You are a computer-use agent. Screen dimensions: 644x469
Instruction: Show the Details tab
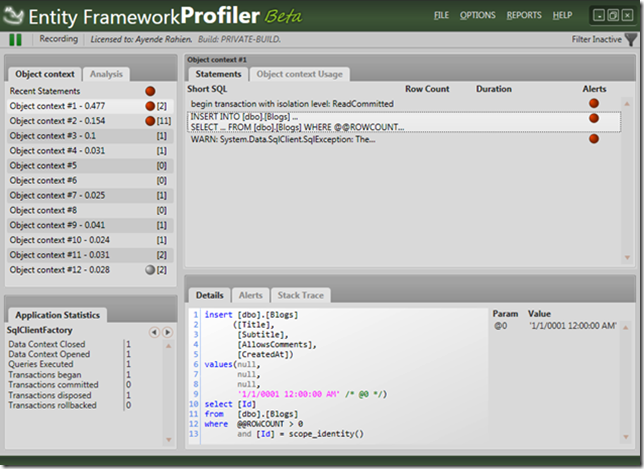click(x=209, y=295)
